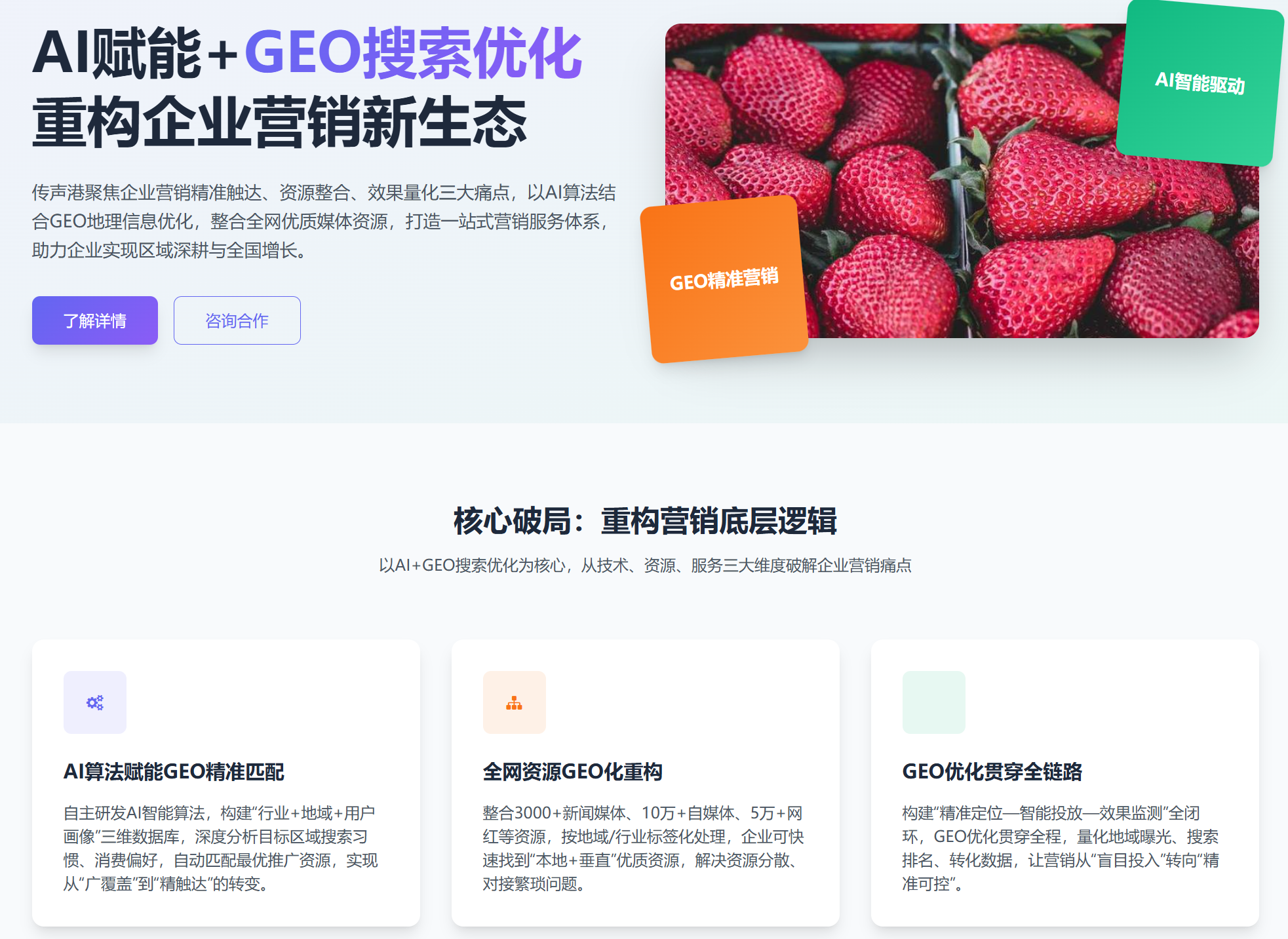The width and height of the screenshot is (1288, 939).
Task: Click the AI算法赋能GEO精准匹配 card title
Action: [174, 772]
